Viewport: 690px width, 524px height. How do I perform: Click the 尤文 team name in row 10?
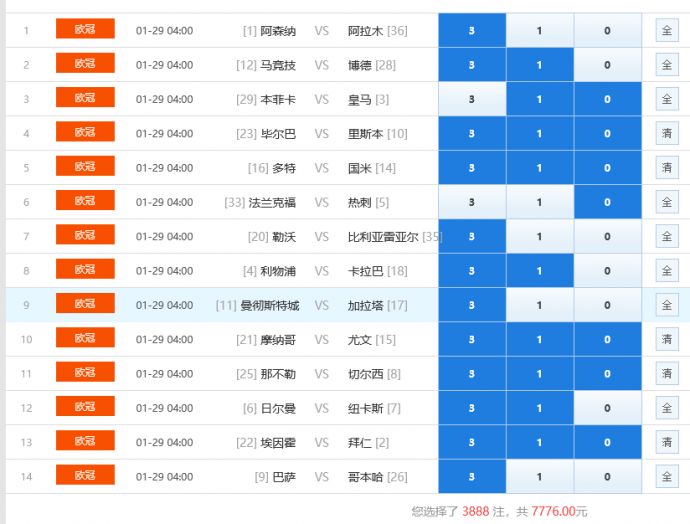coord(359,340)
